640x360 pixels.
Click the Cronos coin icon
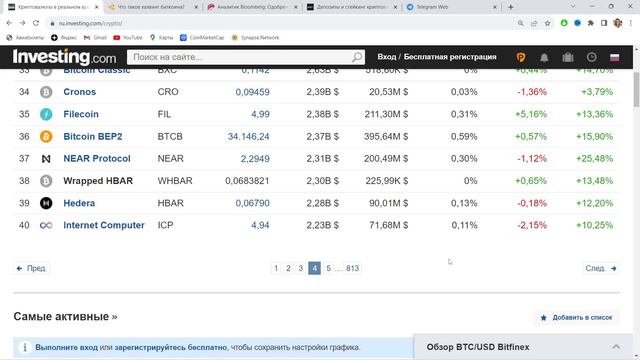point(46,92)
